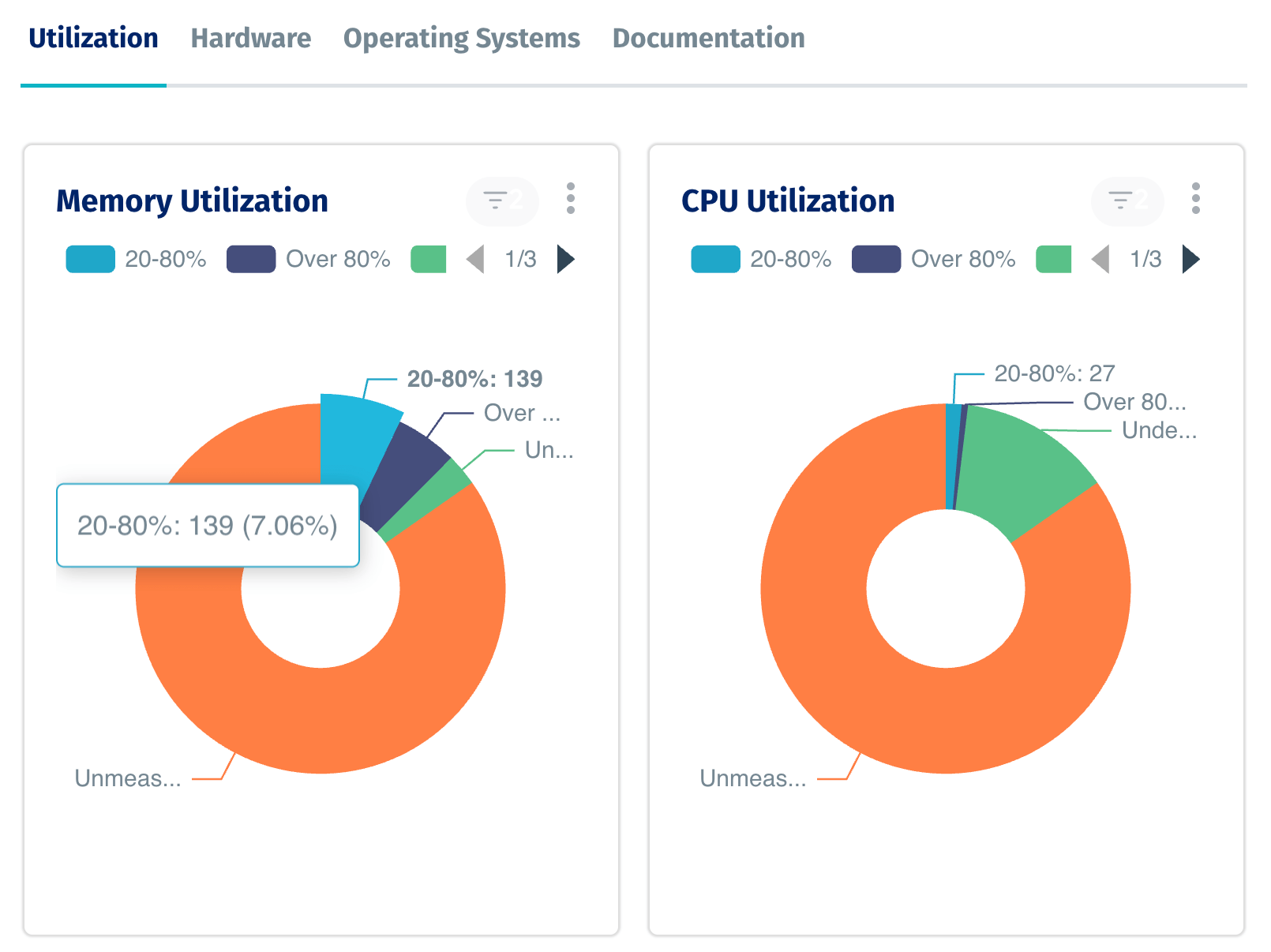This screenshot has width=1271, height=952.
Task: Open CPU Utilization three-dot options menu
Action: coord(1195,199)
